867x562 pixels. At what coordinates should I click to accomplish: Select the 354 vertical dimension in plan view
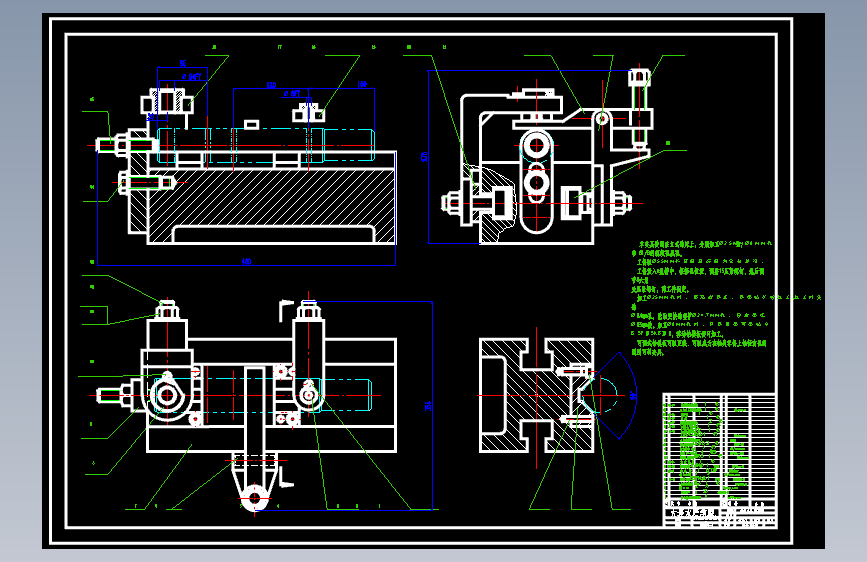pyautogui.click(x=428, y=406)
